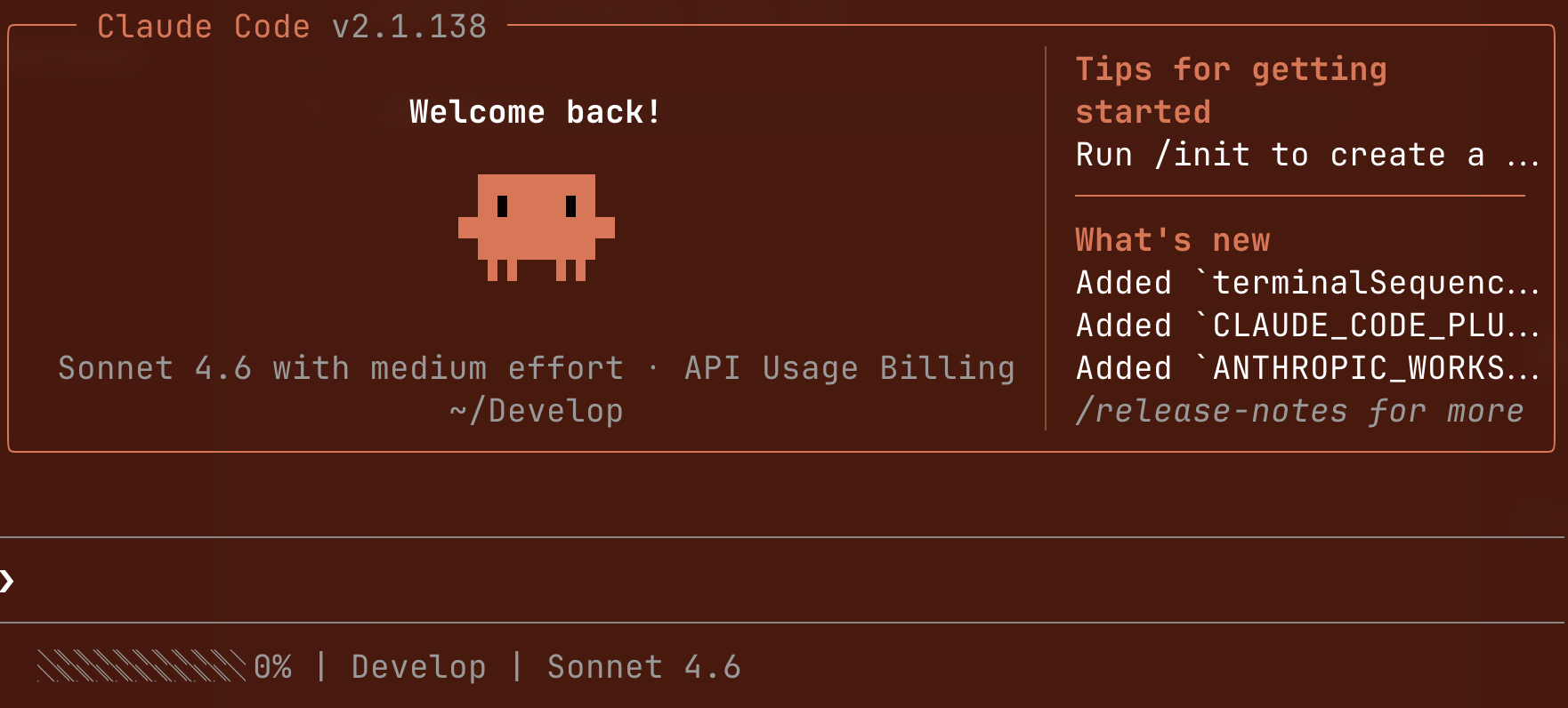Click the API Usage Billing label

tap(850, 368)
